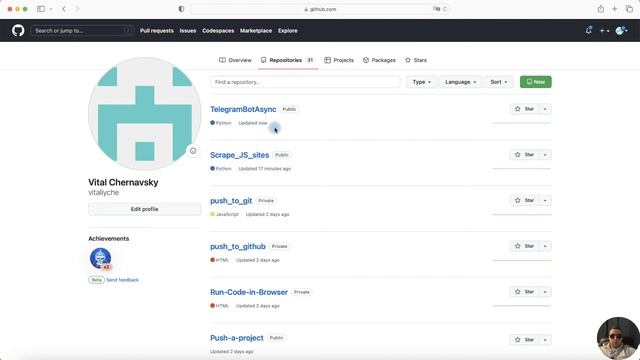Open the GitHub logo home link
Screen dimensions: 640x360
coord(18,31)
